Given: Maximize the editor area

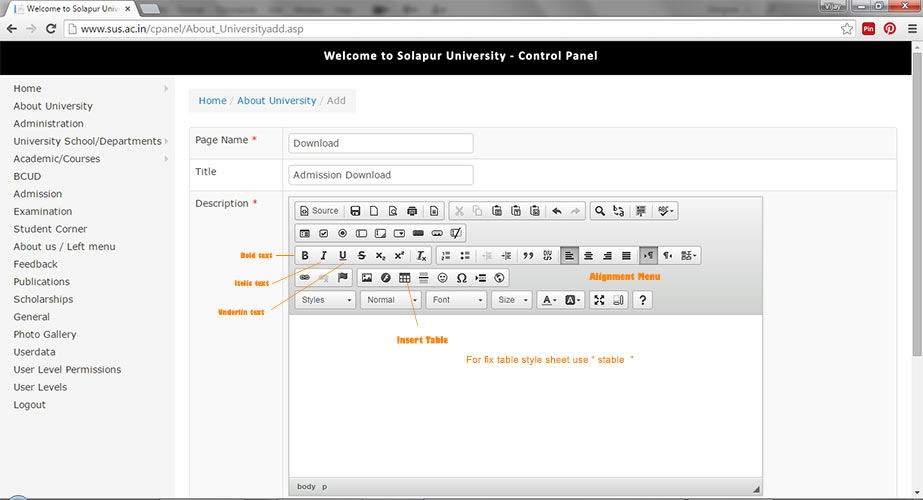Looking at the screenshot, I should point(599,300).
